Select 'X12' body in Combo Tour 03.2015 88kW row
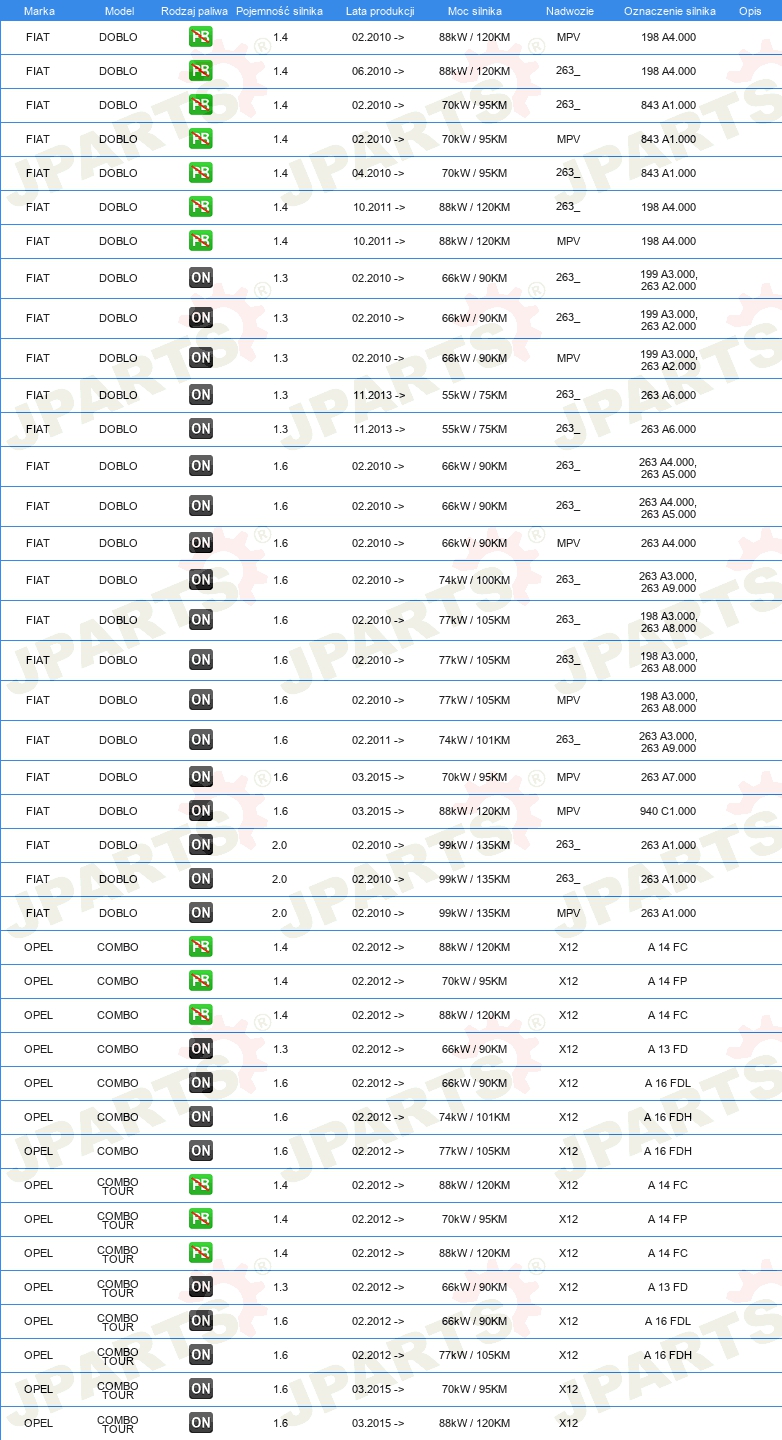782x1440 pixels. pos(568,1423)
